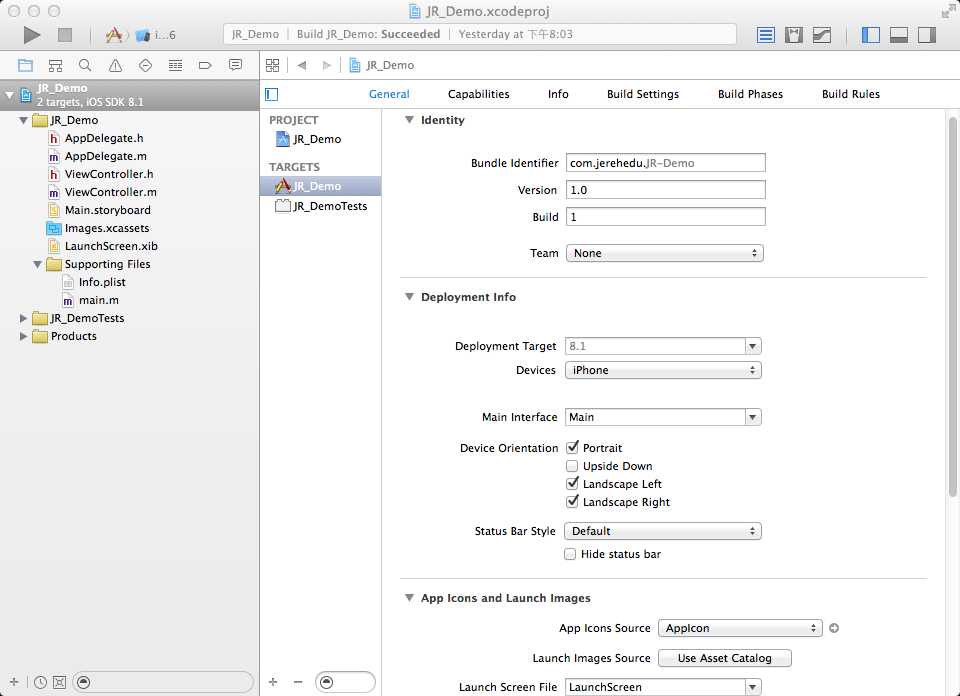The image size is (960, 696).
Task: Open the Devices dropdown showing iPhone
Action: tap(663, 370)
